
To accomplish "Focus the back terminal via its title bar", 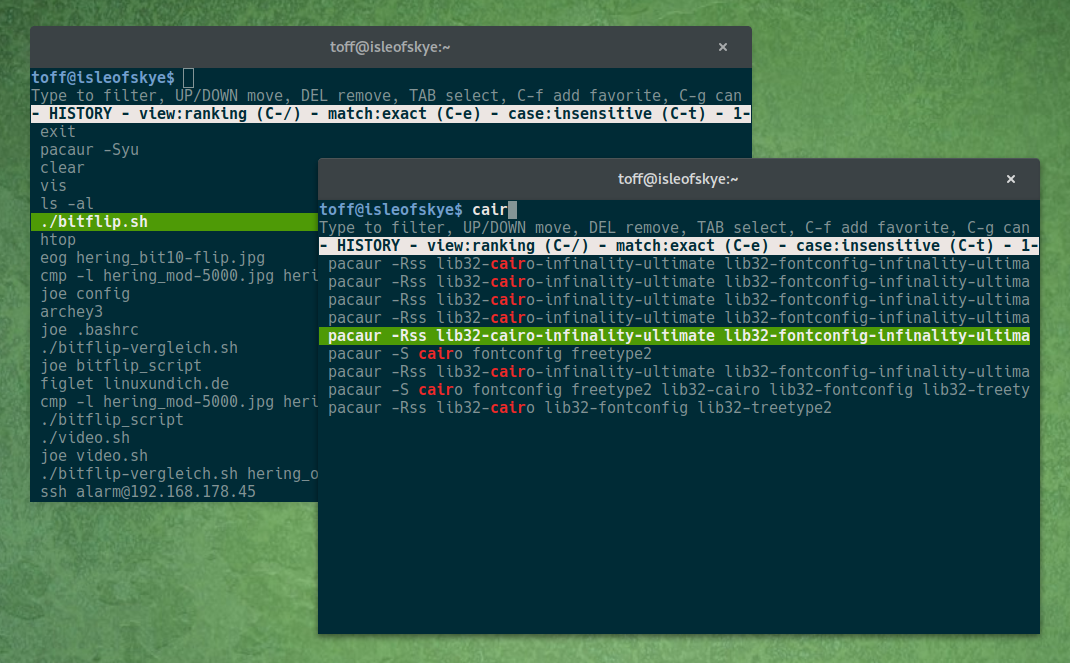I will [390, 47].
